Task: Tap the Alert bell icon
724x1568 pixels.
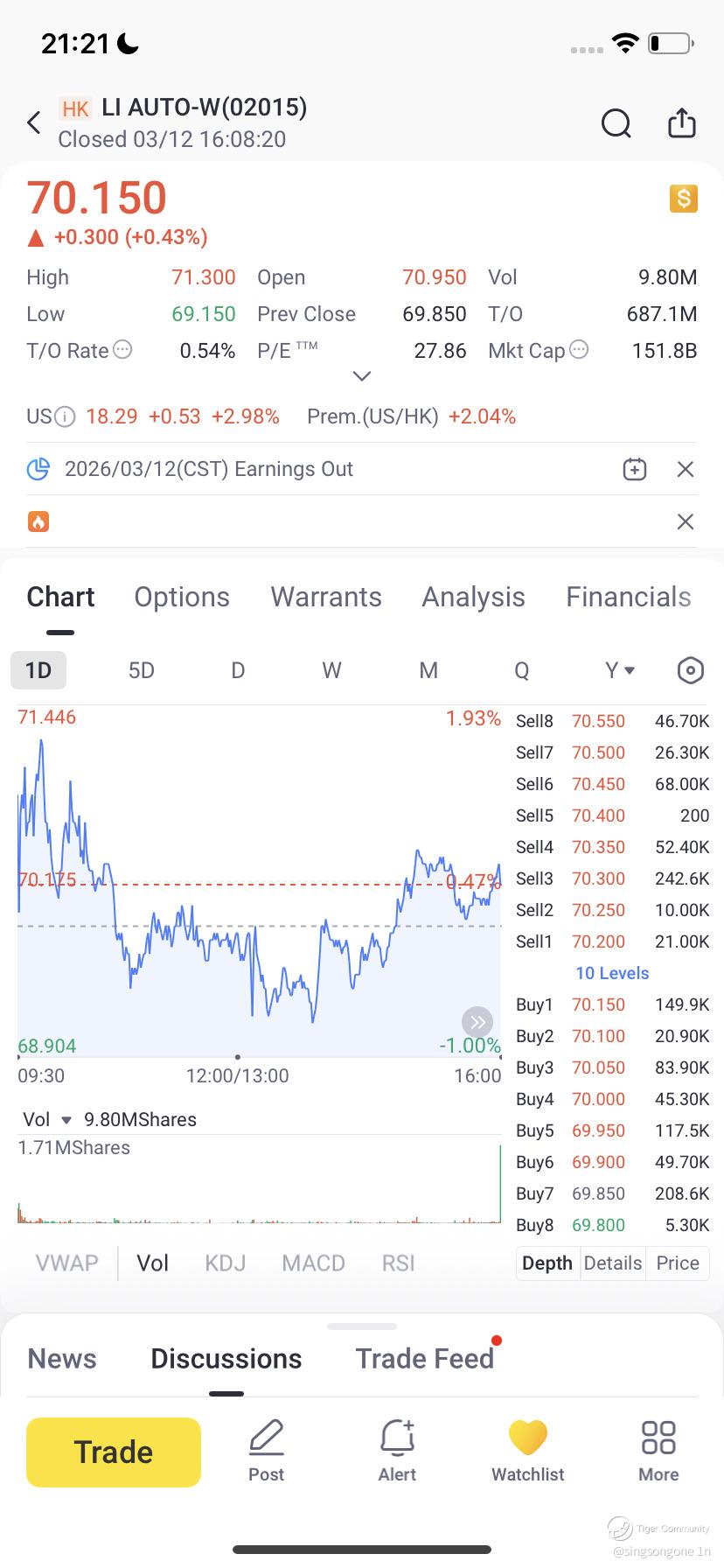Action: coord(397,1451)
